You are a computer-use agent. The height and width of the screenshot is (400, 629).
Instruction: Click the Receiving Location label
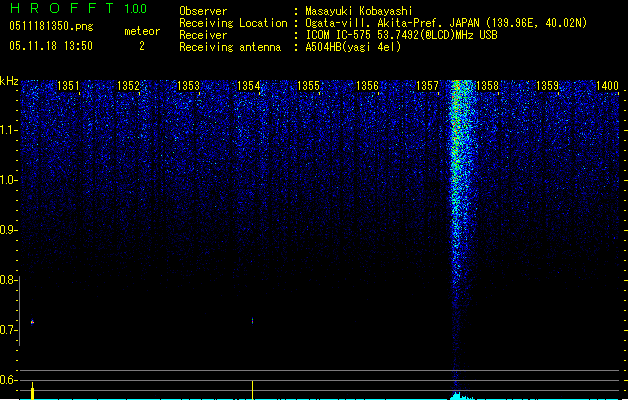233,23
